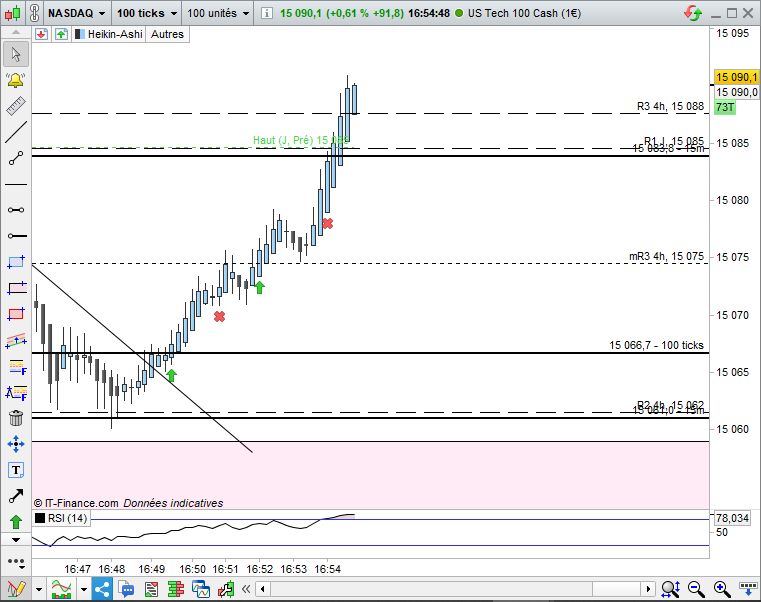Select the red rectangle zone tool
761x602 pixels.
[16, 314]
